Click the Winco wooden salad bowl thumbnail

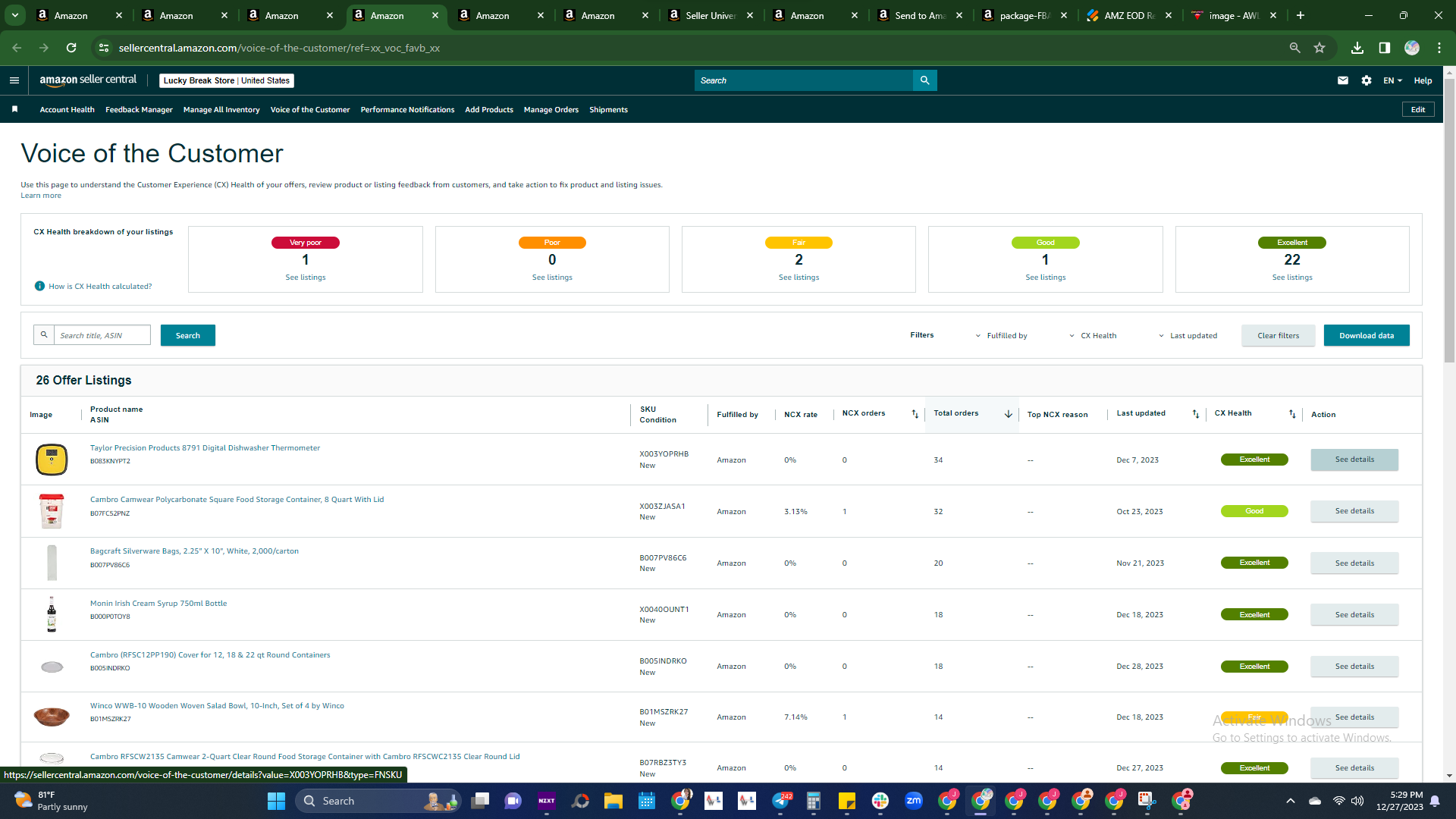click(x=52, y=717)
